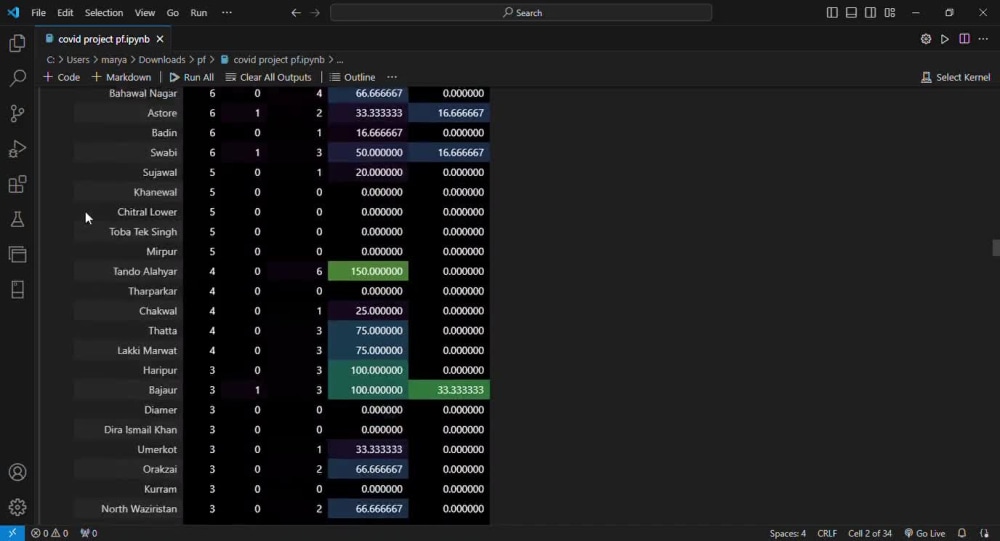This screenshot has width=1000, height=541.
Task: Click Select Kernel
Action: point(955,77)
